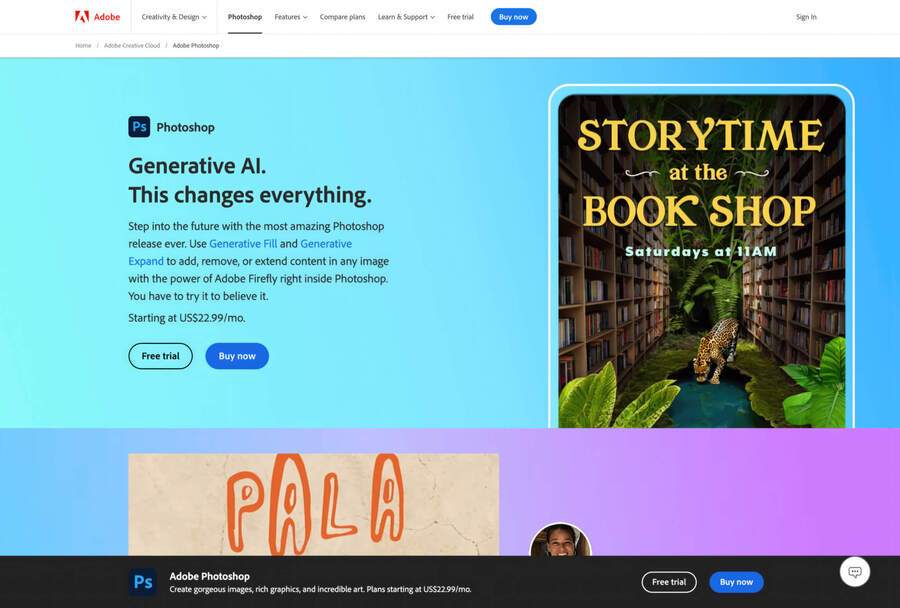Select the Photoshop tab in top navigation
The width and height of the screenshot is (900, 608).
(245, 17)
